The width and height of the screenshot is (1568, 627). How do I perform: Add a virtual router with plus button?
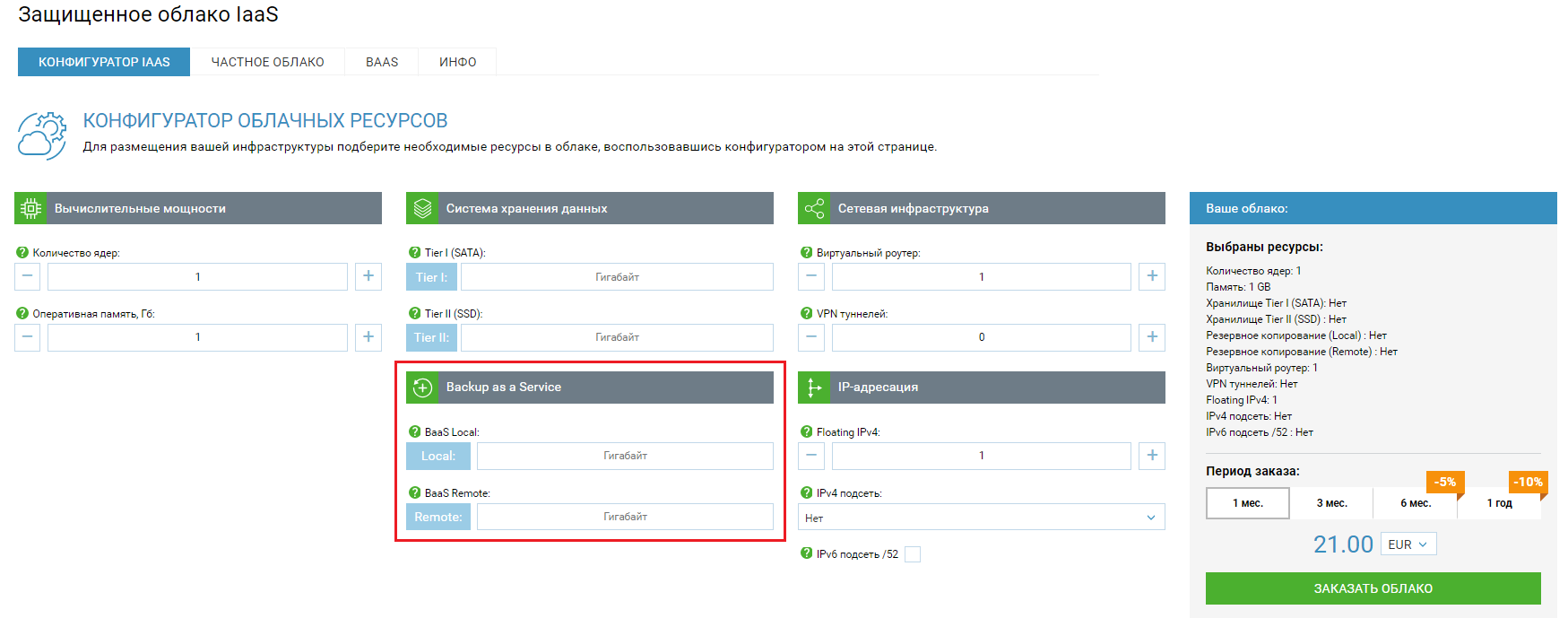pos(1152,276)
